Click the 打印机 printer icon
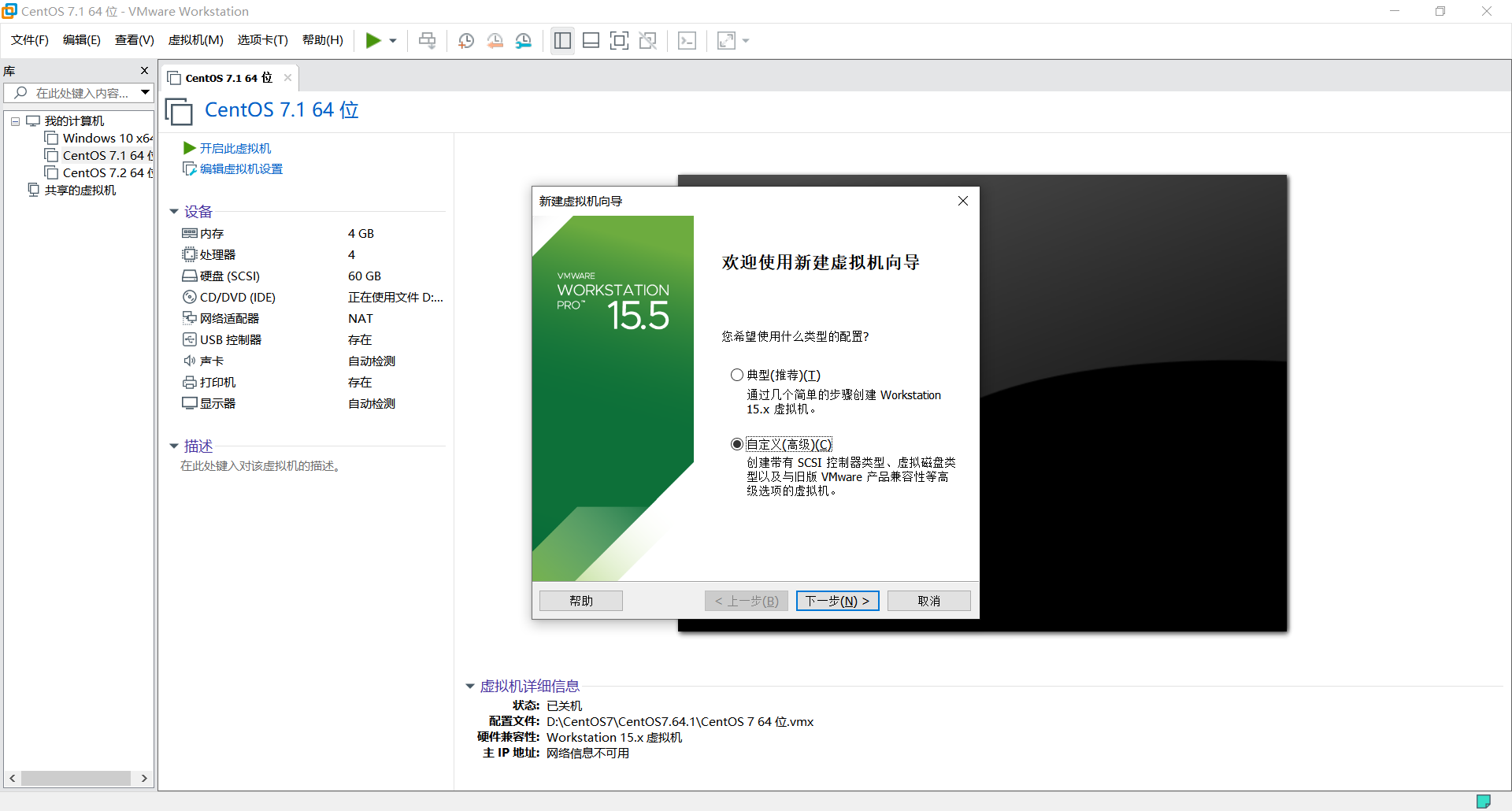The image size is (1512, 811). [x=190, y=382]
